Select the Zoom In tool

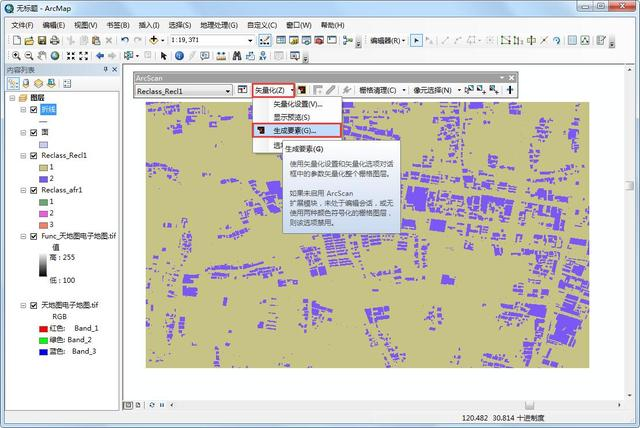16,56
